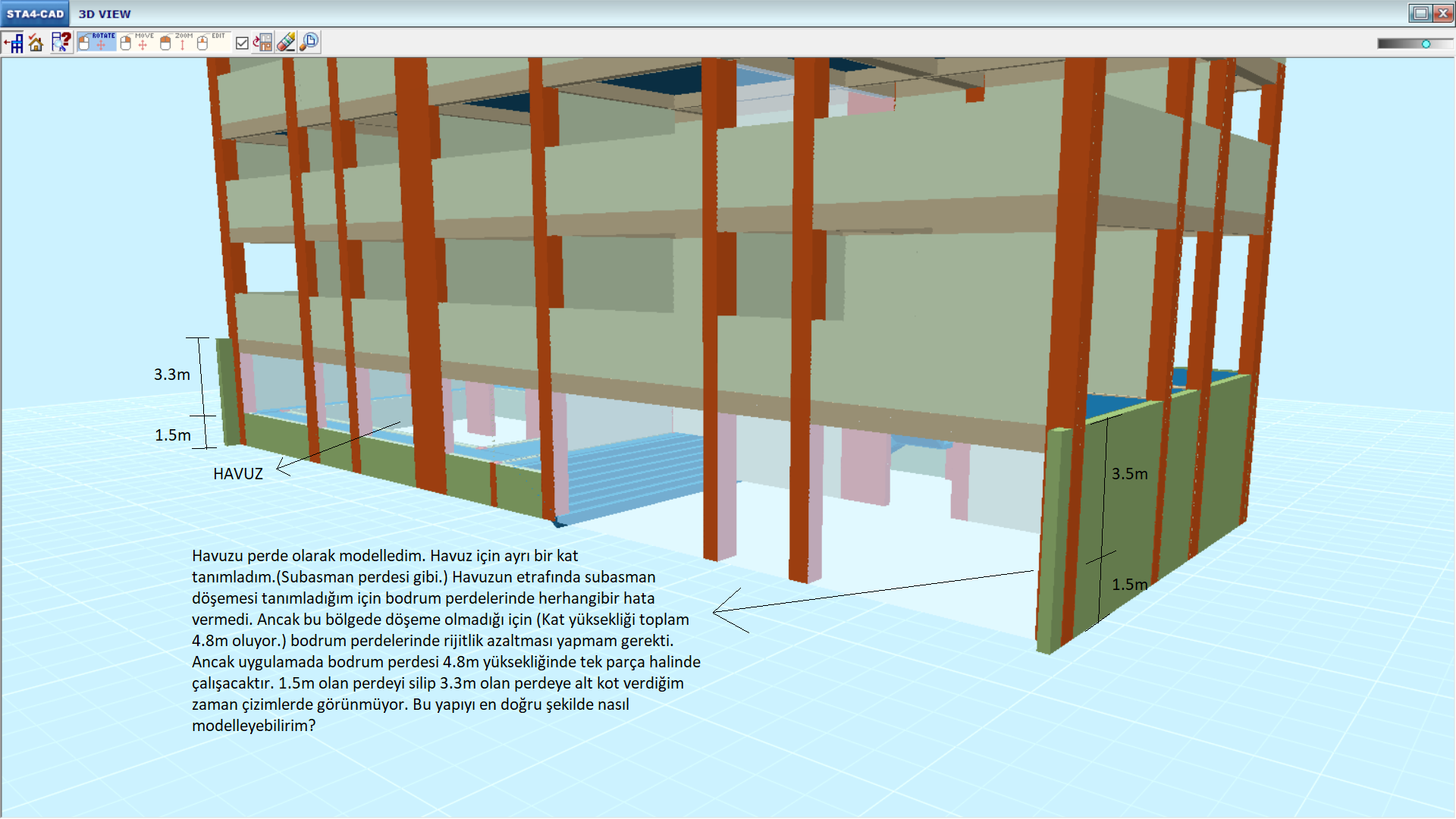Viewport: 1456px width, 819px height.
Task: Maximize the 3D VIEW window
Action: 1420,13
